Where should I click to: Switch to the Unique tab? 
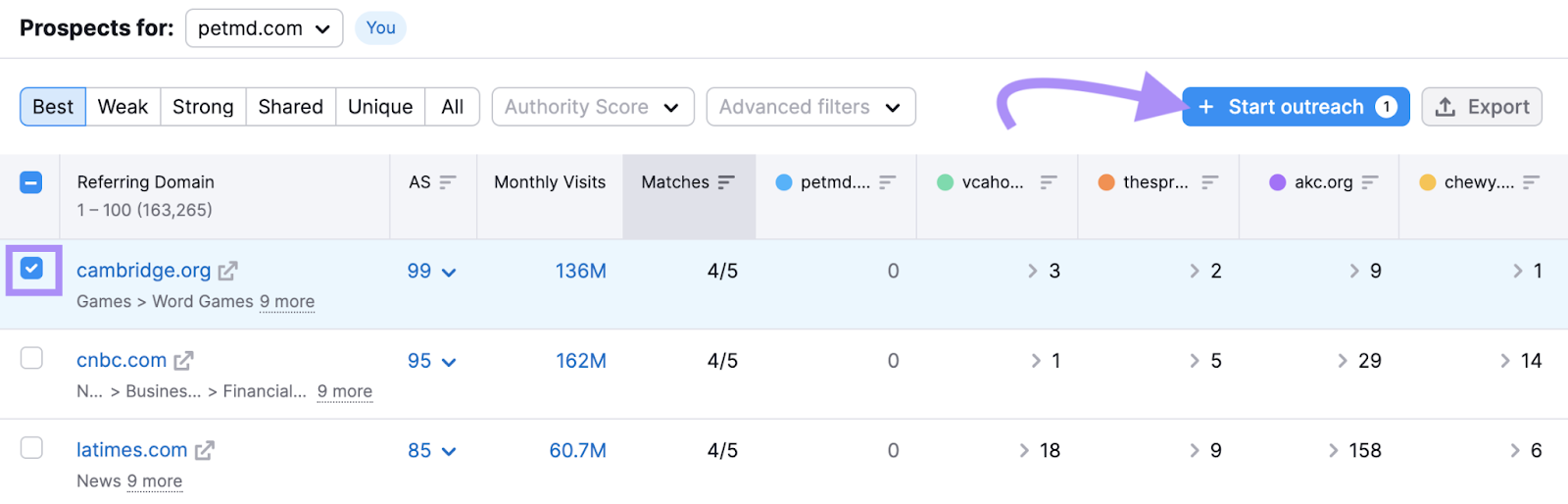[379, 107]
